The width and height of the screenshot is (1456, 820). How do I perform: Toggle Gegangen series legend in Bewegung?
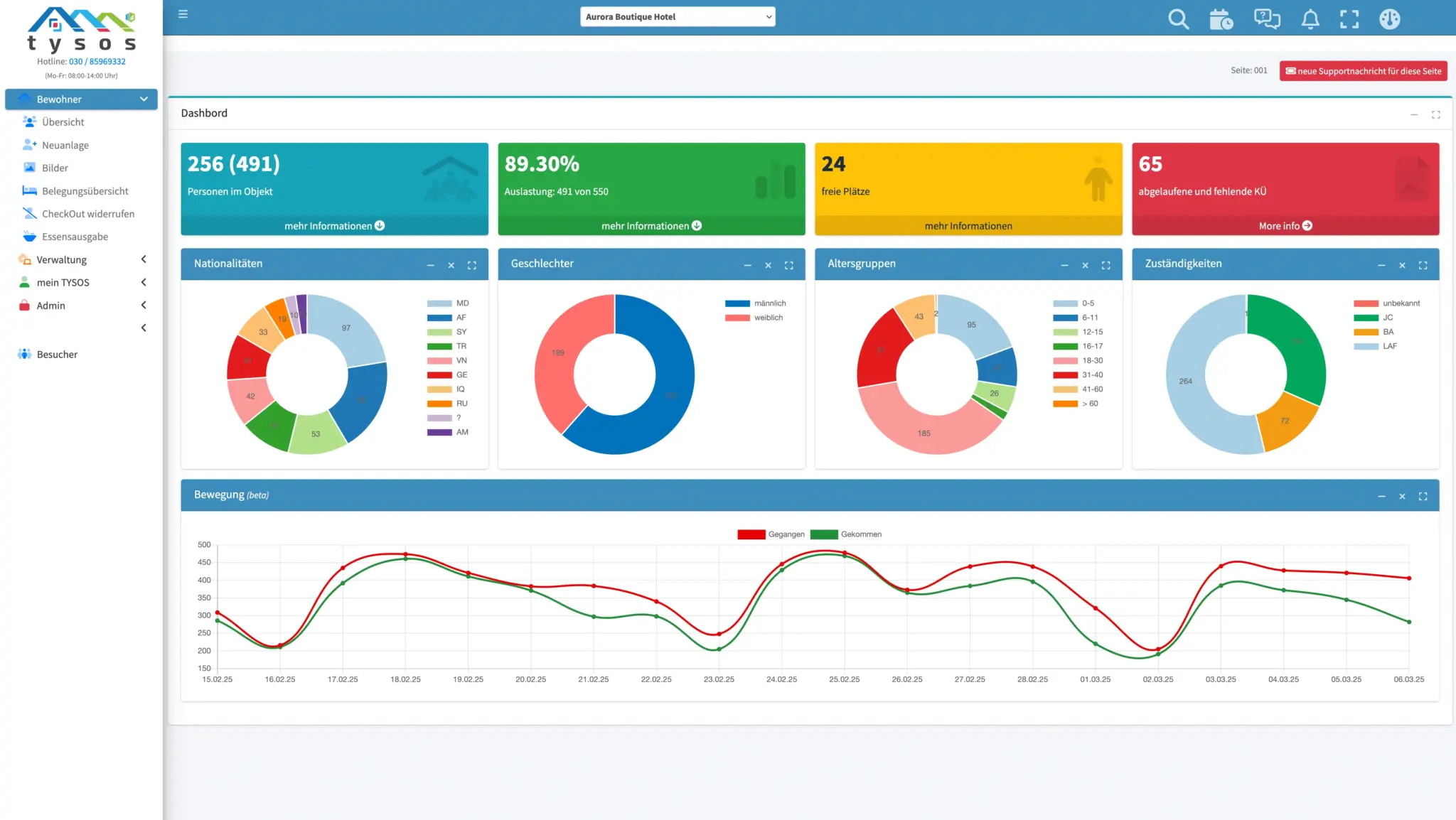coord(771,534)
